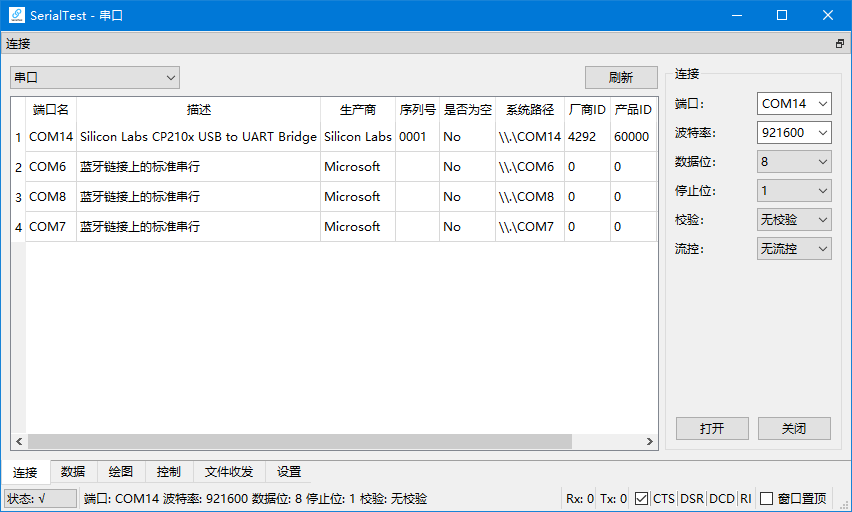Switch to the 数据 tab
The width and height of the screenshot is (852, 512).
[73, 471]
